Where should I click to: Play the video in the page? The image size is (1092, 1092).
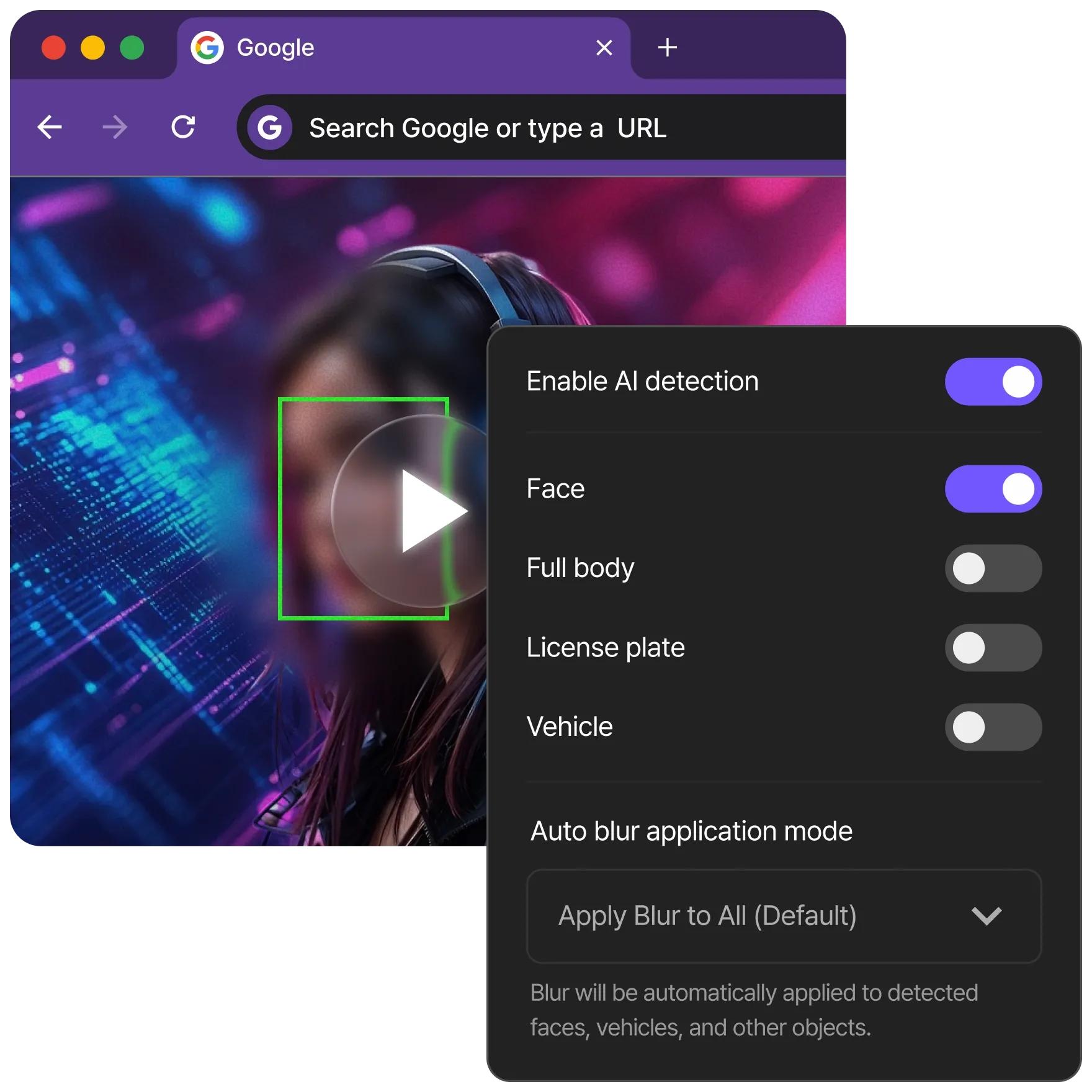point(428,511)
